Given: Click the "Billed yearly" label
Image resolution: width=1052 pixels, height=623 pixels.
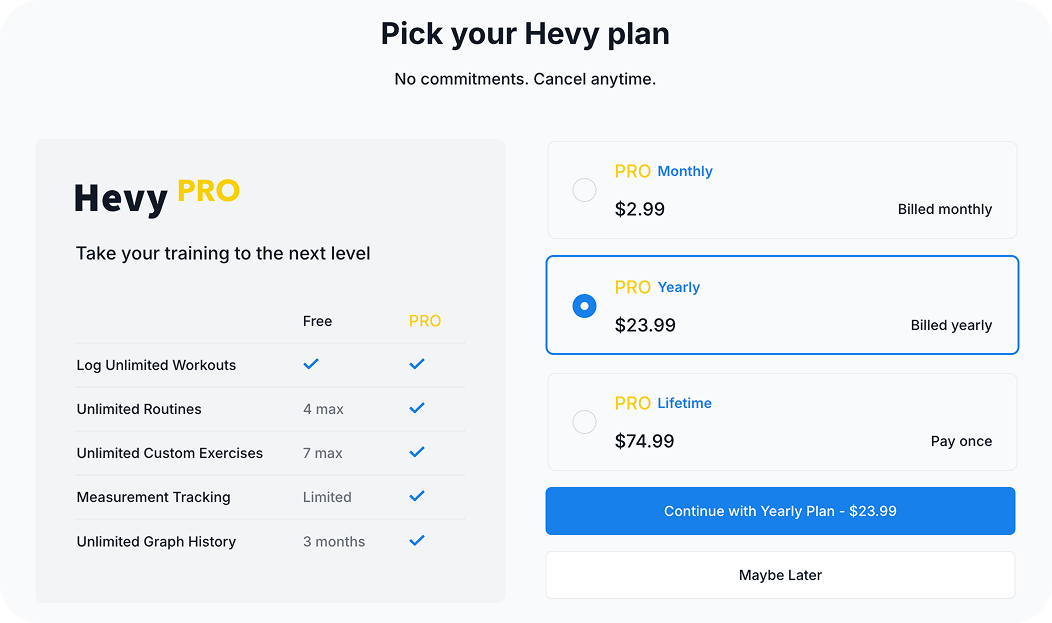Looking at the screenshot, I should tap(951, 325).
